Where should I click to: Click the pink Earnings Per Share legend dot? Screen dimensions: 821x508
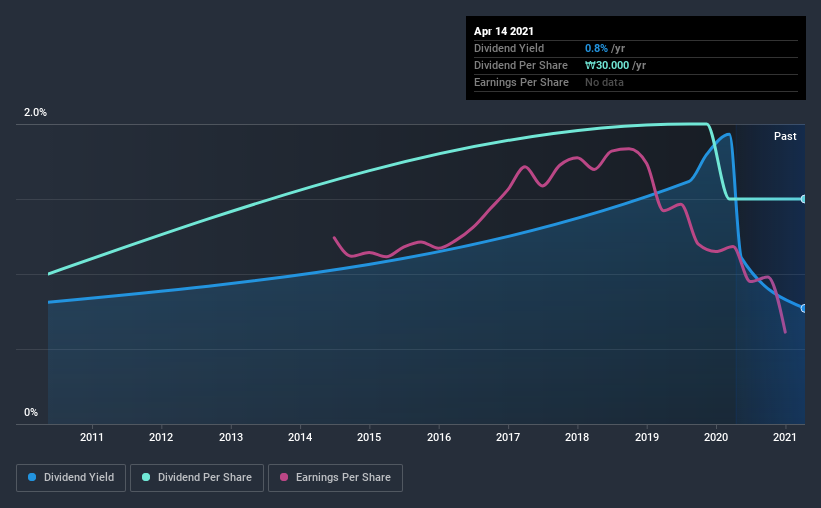pos(284,477)
